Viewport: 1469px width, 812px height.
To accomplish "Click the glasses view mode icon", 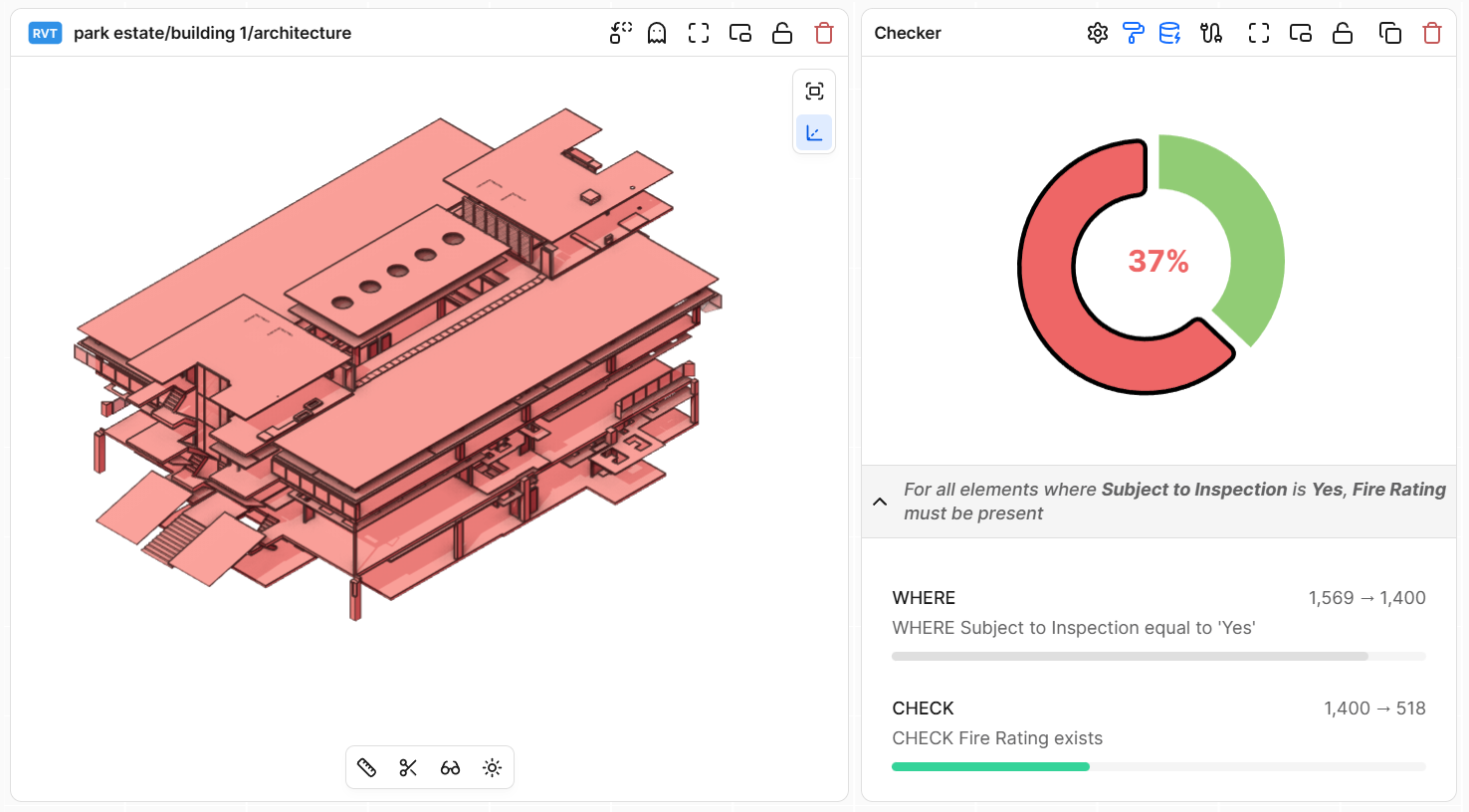I will click(450, 767).
